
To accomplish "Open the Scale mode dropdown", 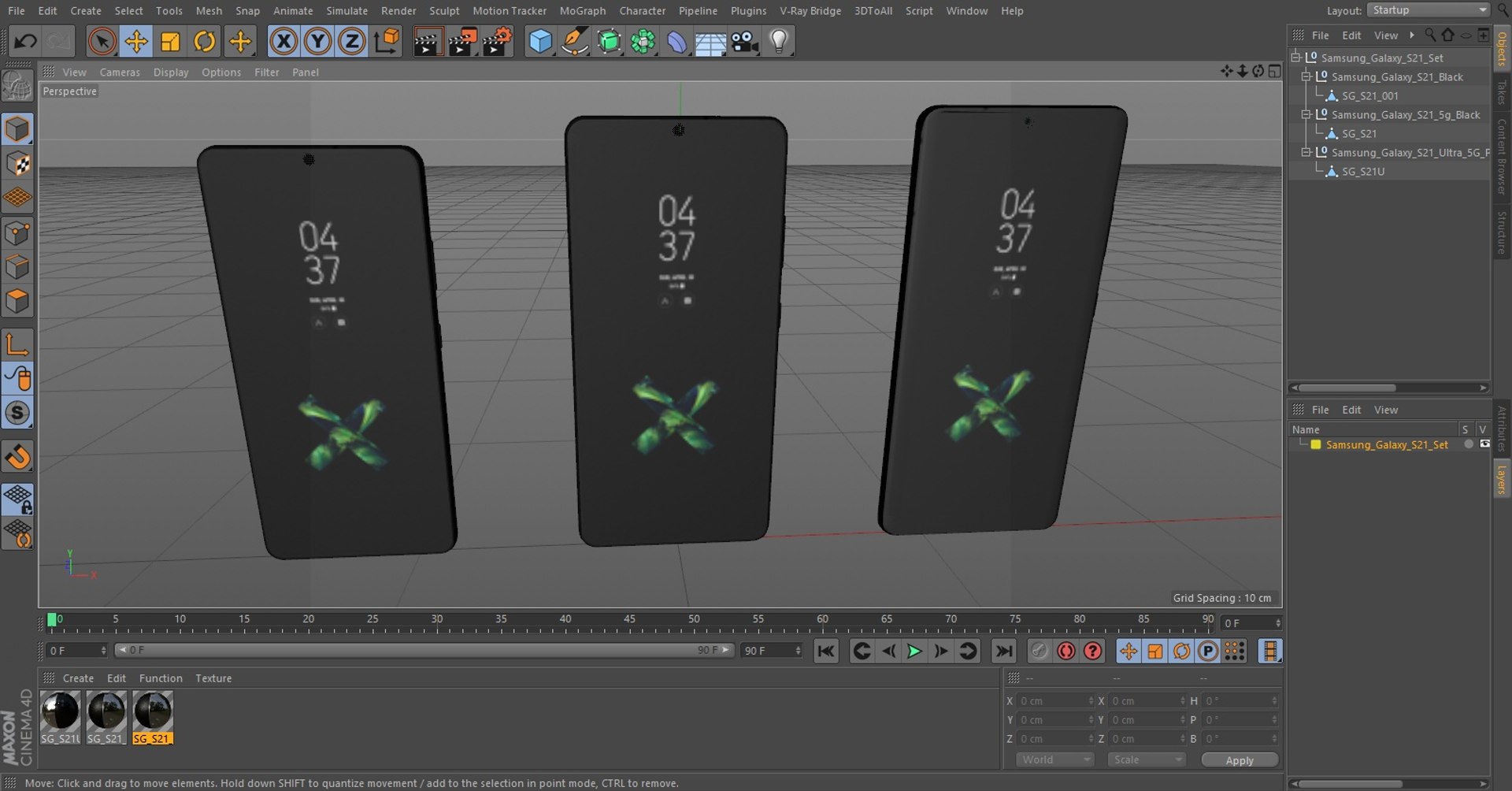I will click(x=1146, y=760).
